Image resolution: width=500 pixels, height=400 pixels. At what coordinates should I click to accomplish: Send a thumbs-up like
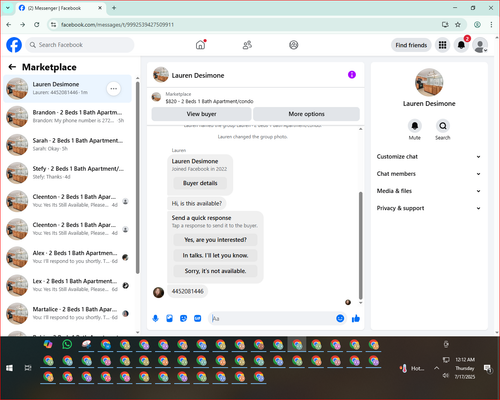click(356, 318)
